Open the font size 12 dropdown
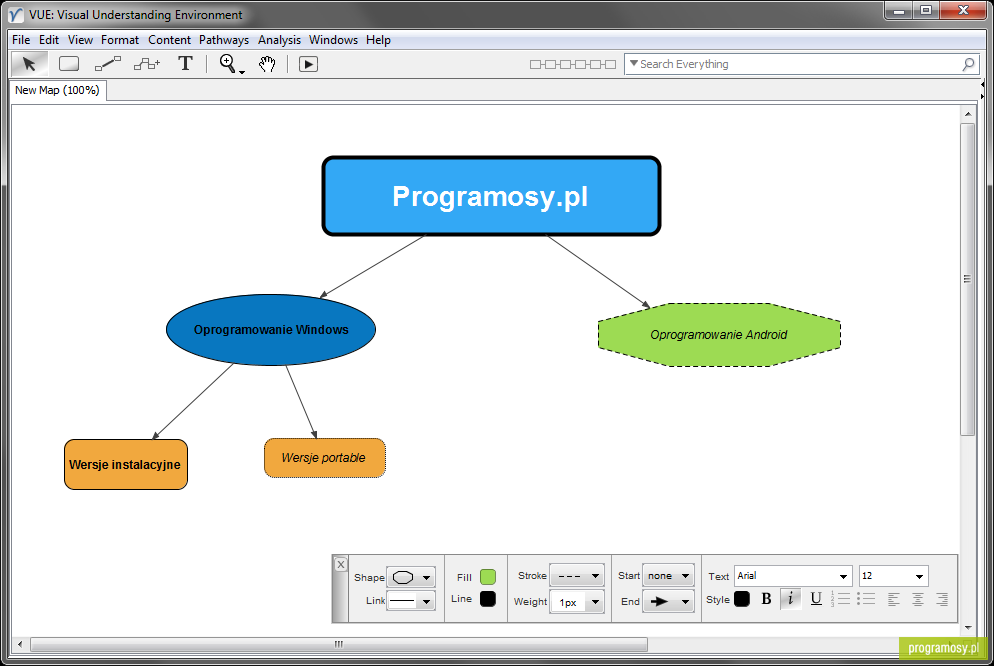The height and width of the screenshot is (666, 994). (893, 576)
